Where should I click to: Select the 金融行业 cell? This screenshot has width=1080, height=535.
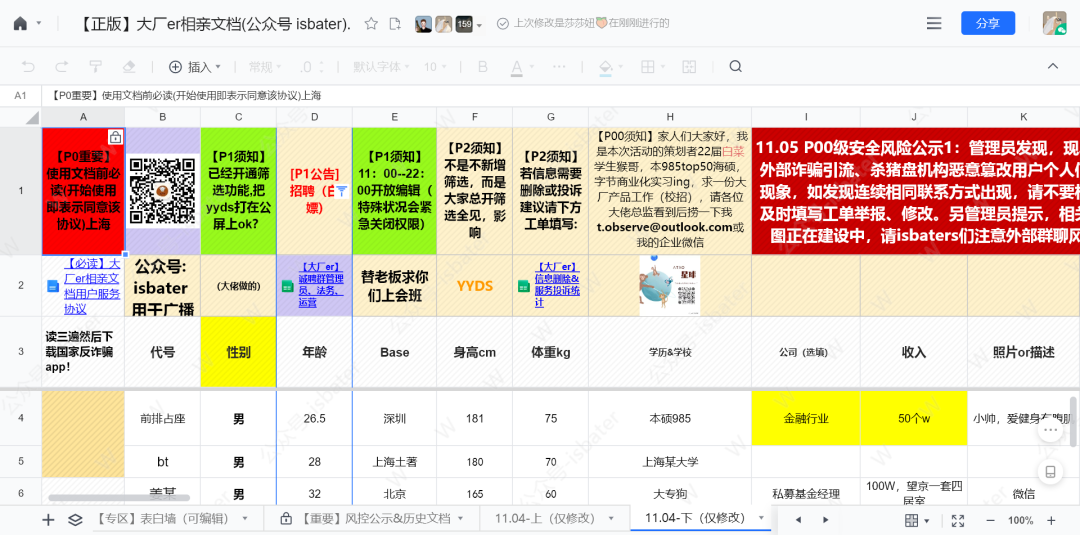click(x=805, y=418)
